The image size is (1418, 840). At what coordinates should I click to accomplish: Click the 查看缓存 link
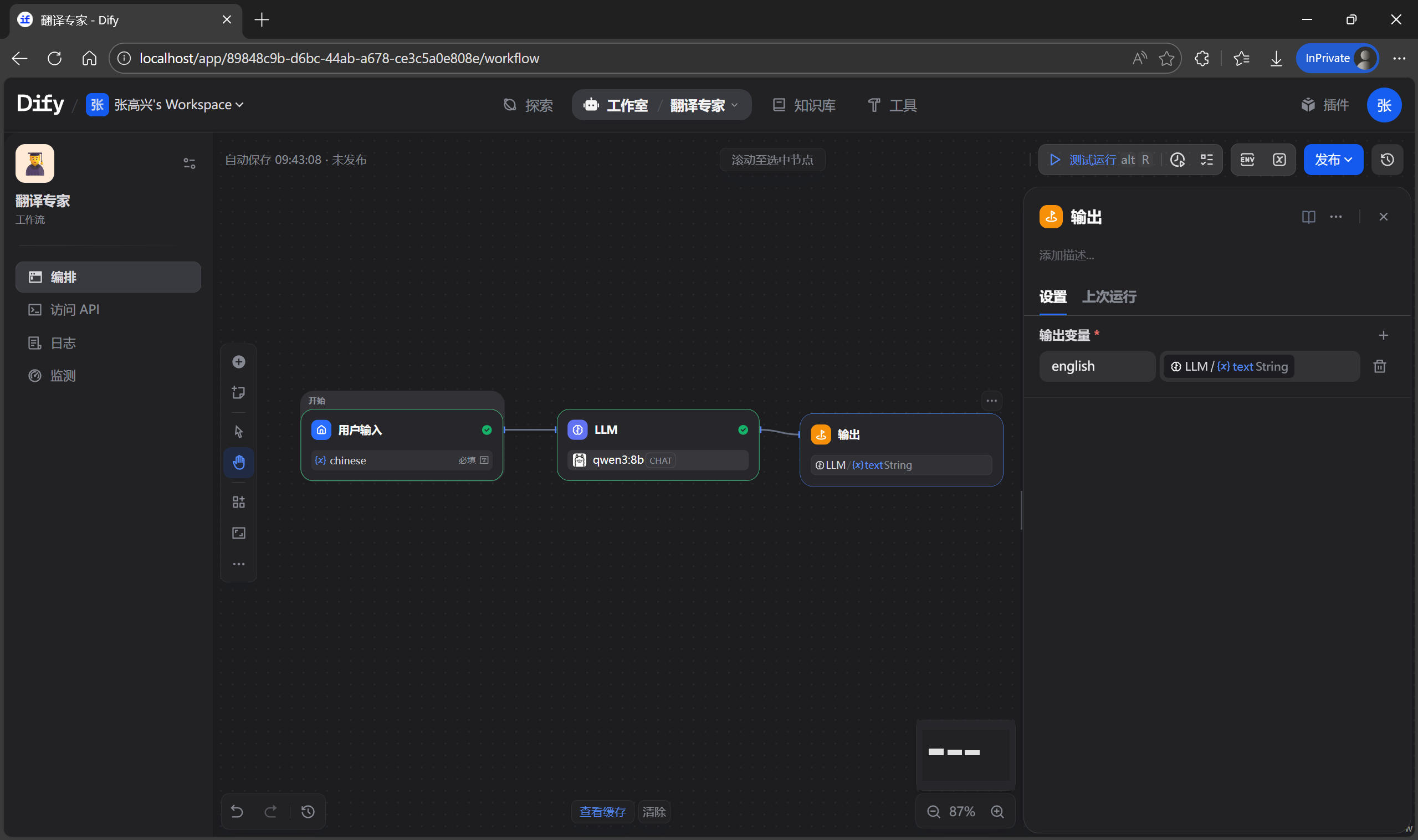(602, 812)
